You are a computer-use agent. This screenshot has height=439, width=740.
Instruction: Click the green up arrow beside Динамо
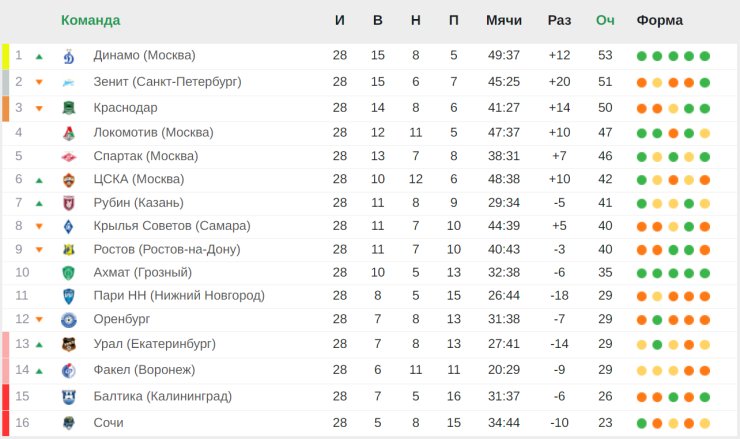[39, 57]
